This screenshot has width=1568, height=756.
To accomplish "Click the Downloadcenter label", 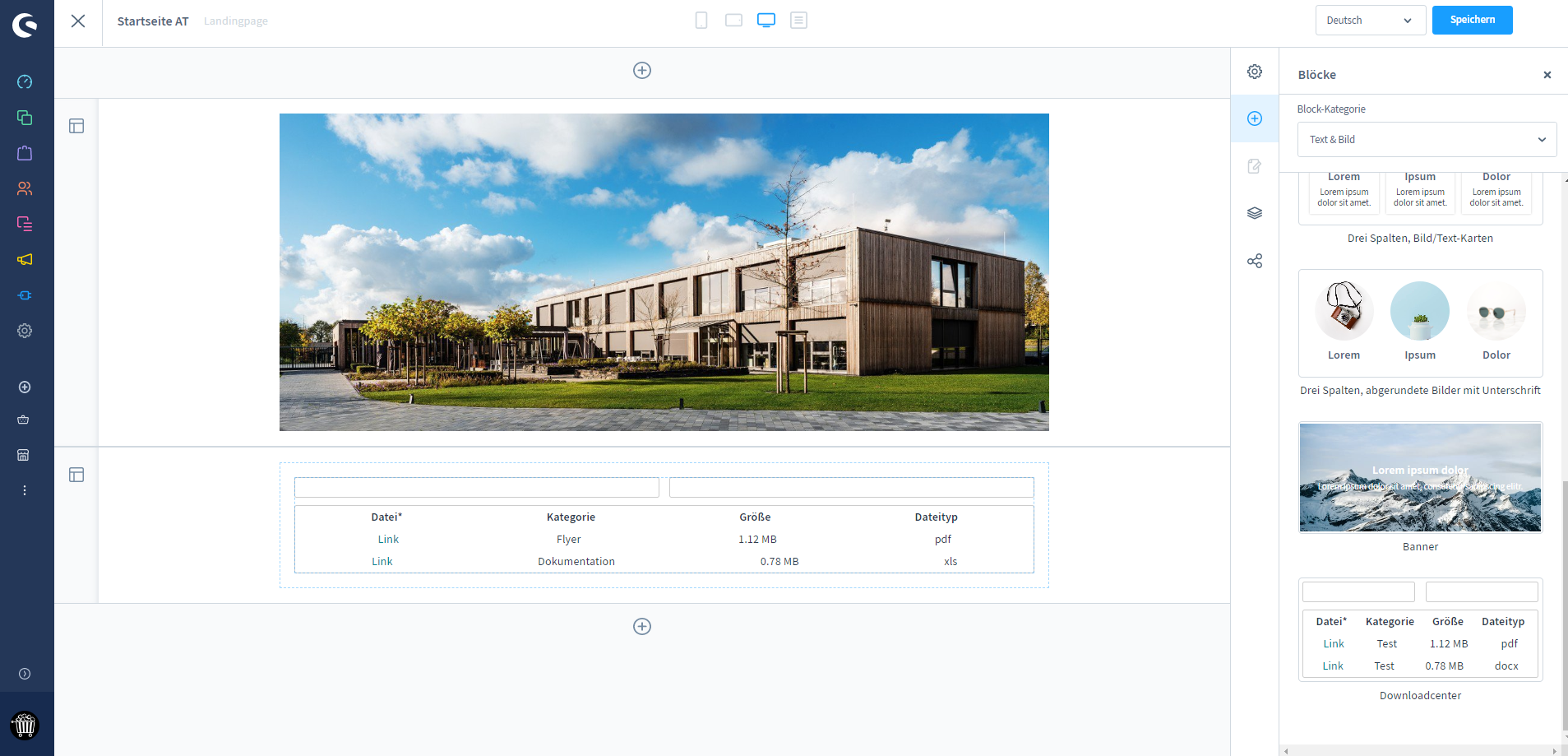I will [1421, 696].
